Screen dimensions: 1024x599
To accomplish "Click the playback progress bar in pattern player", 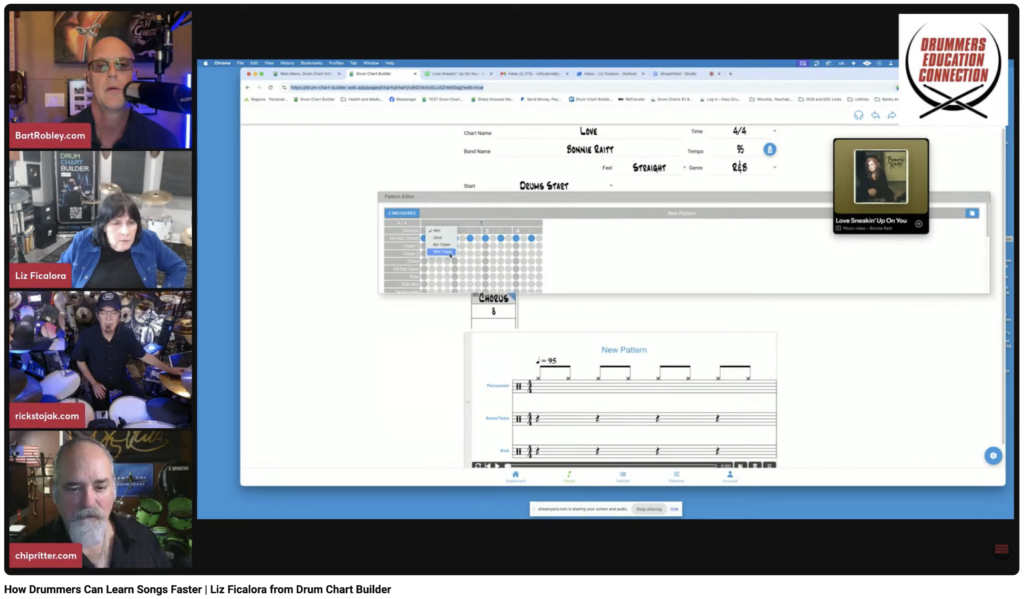I will tap(611, 466).
